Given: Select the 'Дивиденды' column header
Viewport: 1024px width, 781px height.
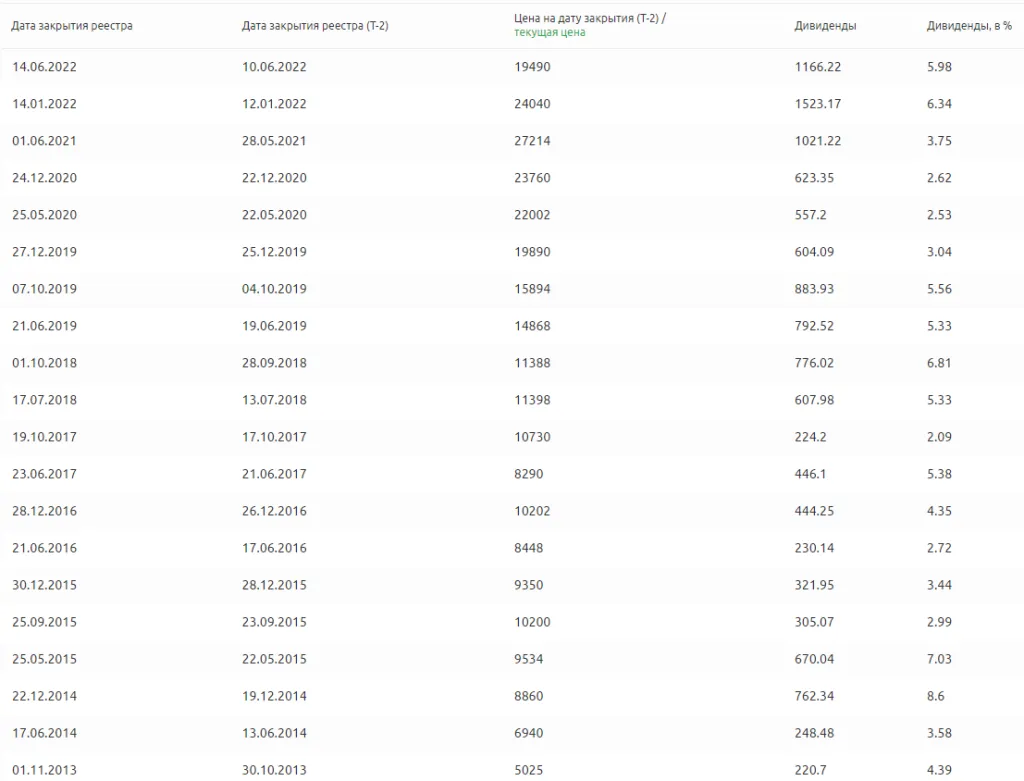Looking at the screenshot, I should [825, 25].
